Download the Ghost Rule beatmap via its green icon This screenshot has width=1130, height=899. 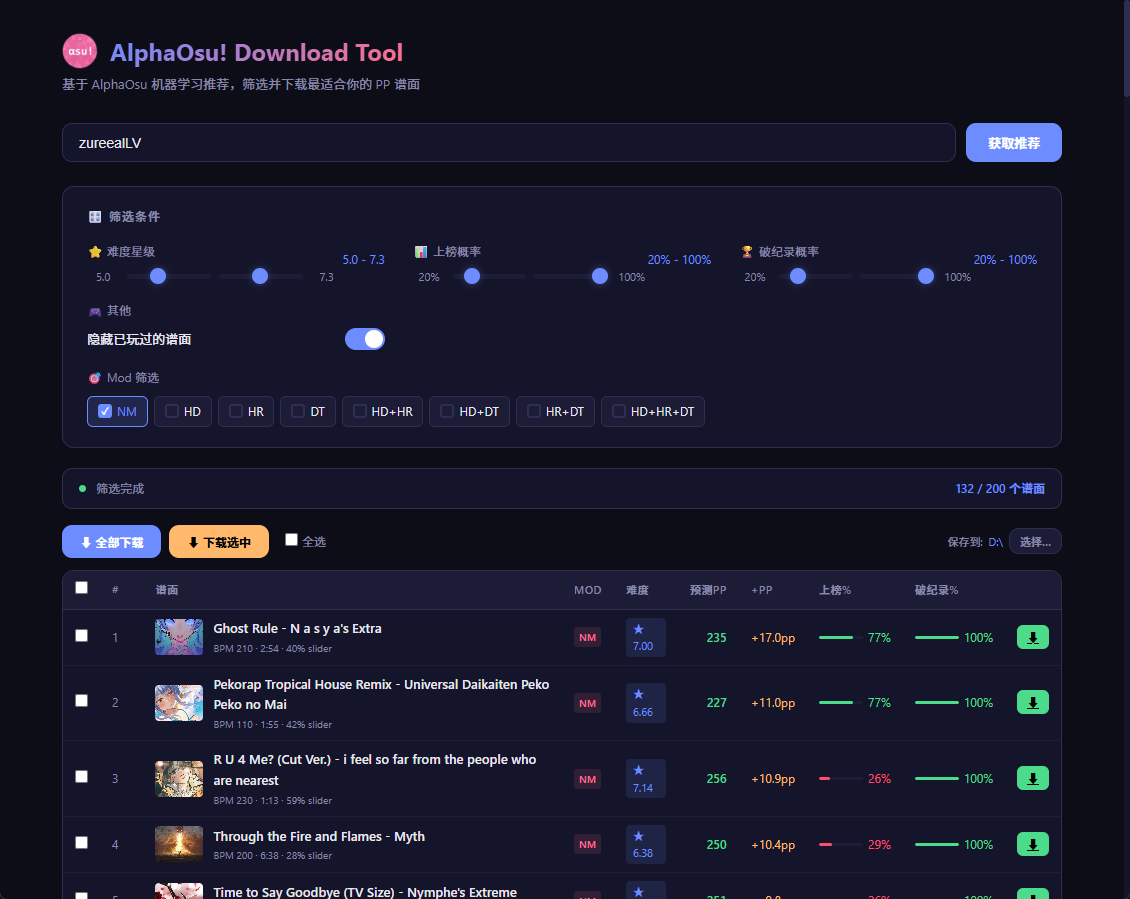point(1032,637)
